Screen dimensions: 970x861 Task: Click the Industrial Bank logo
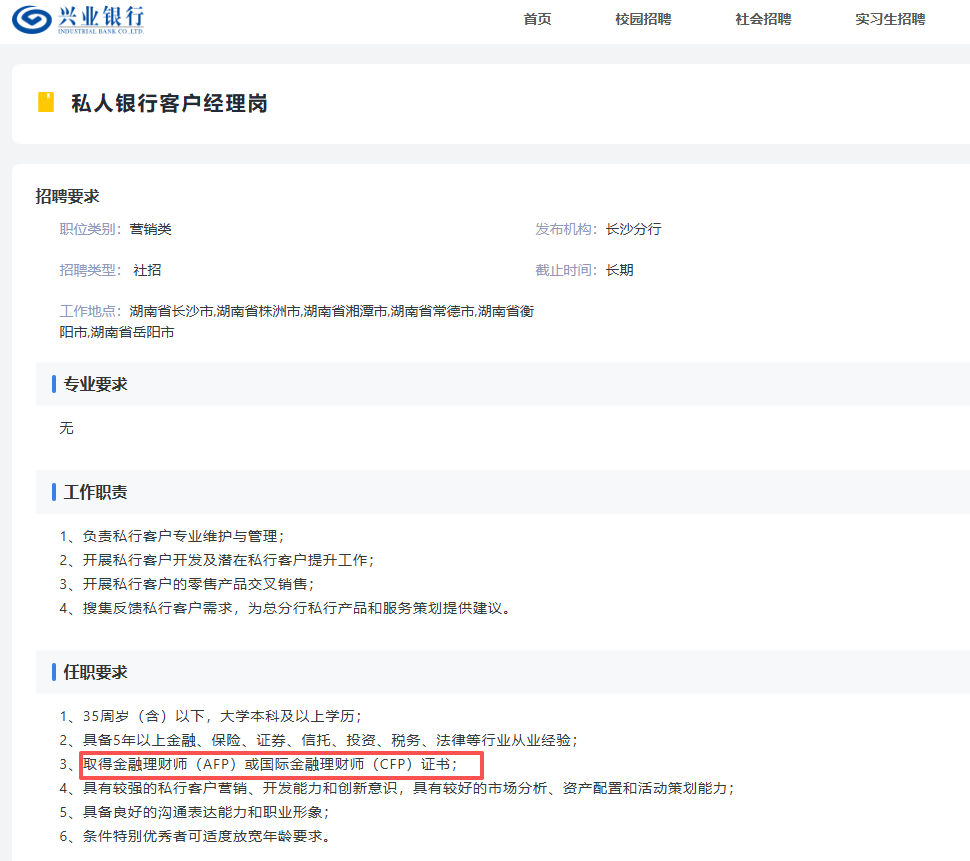(x=78, y=19)
